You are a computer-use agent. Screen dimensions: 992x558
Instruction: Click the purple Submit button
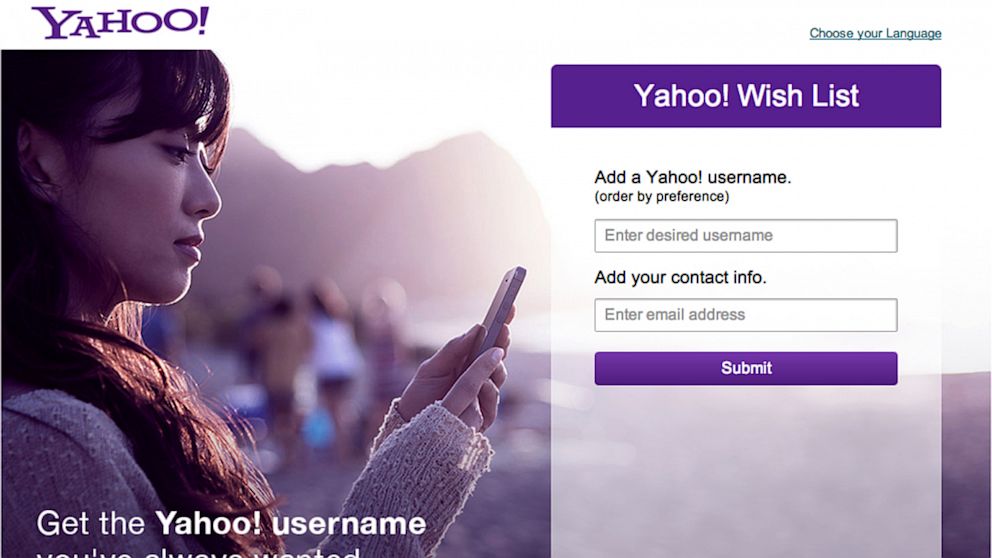(x=746, y=368)
